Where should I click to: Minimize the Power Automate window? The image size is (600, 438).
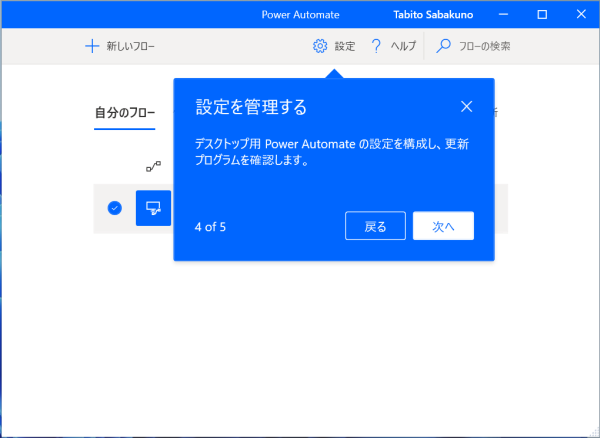[504, 15]
